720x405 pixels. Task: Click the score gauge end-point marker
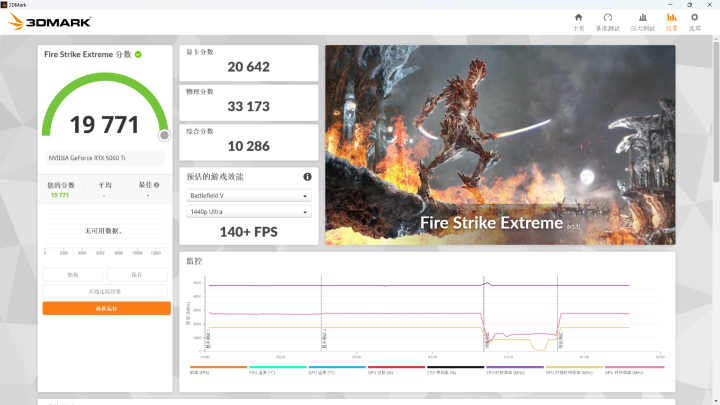[164, 135]
